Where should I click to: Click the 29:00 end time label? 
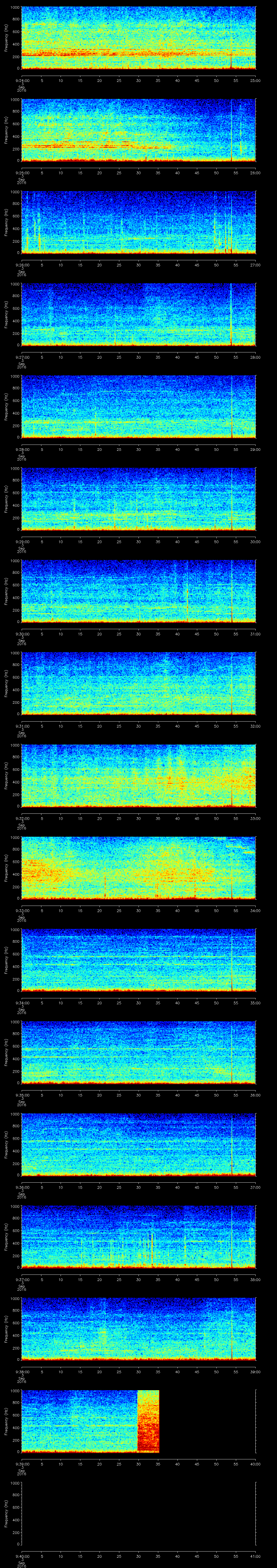(256, 450)
